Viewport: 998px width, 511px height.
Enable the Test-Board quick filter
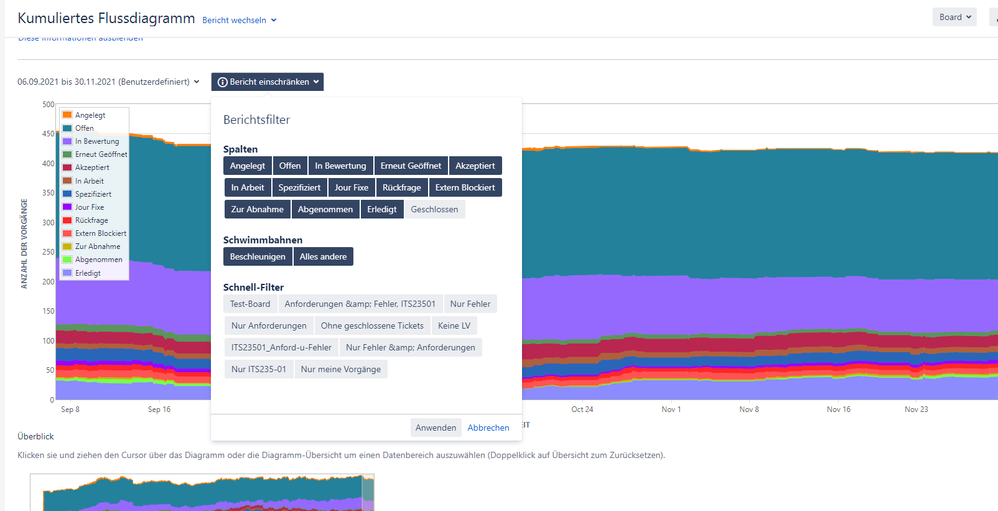250,304
